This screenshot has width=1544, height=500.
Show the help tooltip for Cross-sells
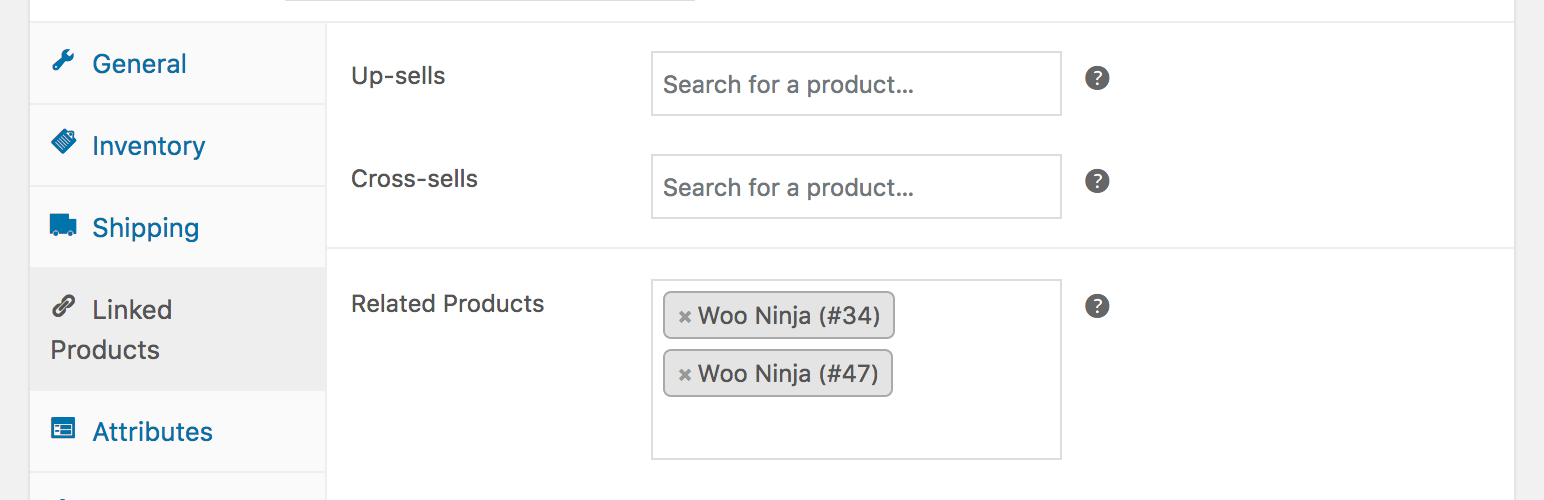(x=1097, y=181)
